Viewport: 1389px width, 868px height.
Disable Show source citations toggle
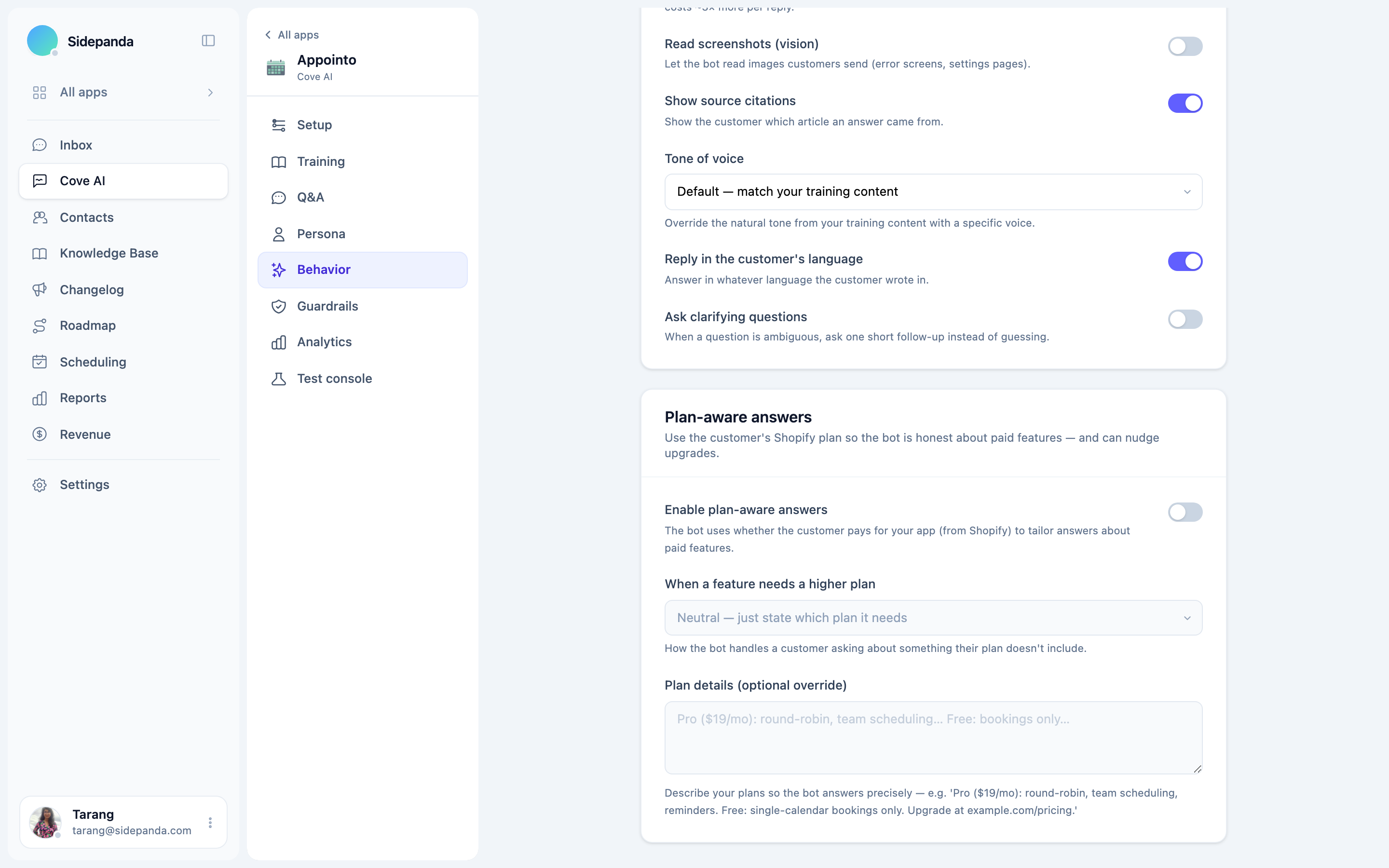1185,103
